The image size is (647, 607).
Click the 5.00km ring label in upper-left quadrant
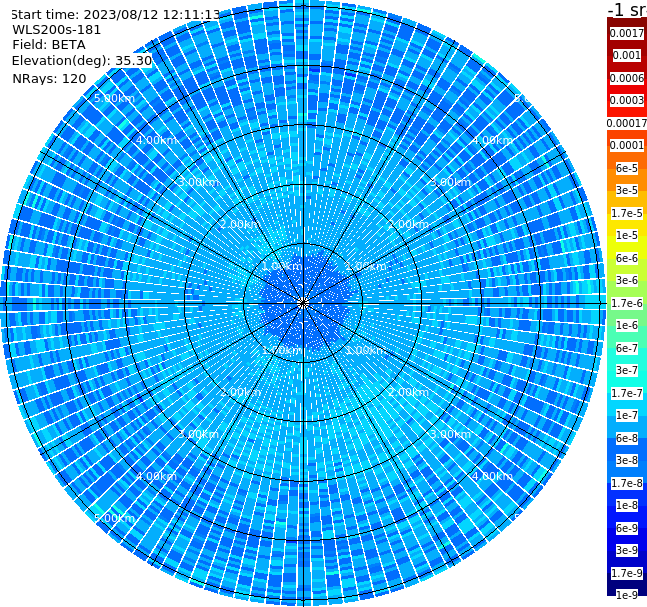114,99
